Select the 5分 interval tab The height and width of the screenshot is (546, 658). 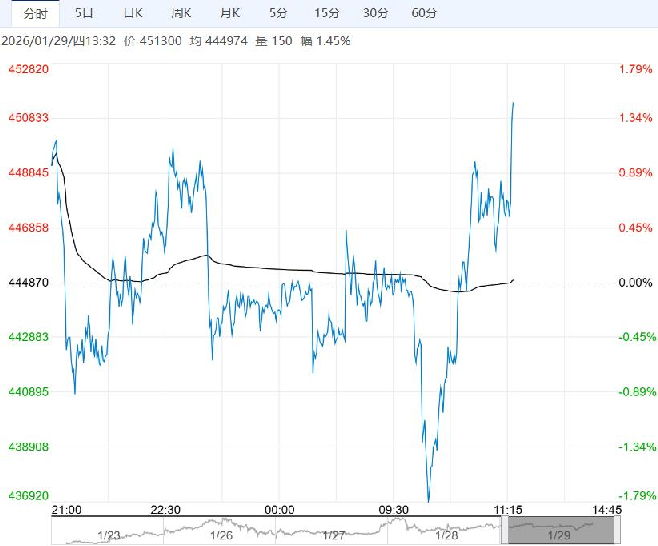click(277, 13)
